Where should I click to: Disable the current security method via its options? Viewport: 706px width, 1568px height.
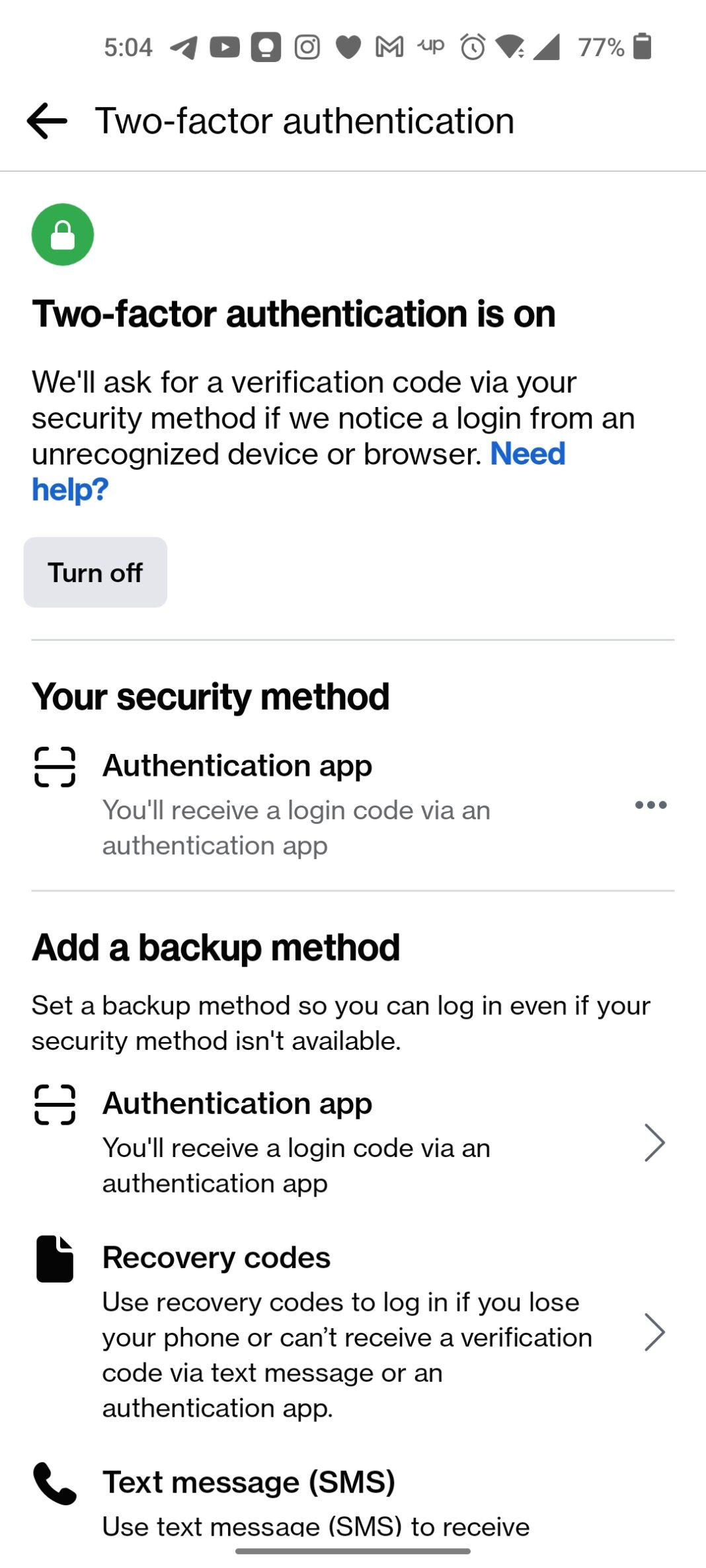652,805
